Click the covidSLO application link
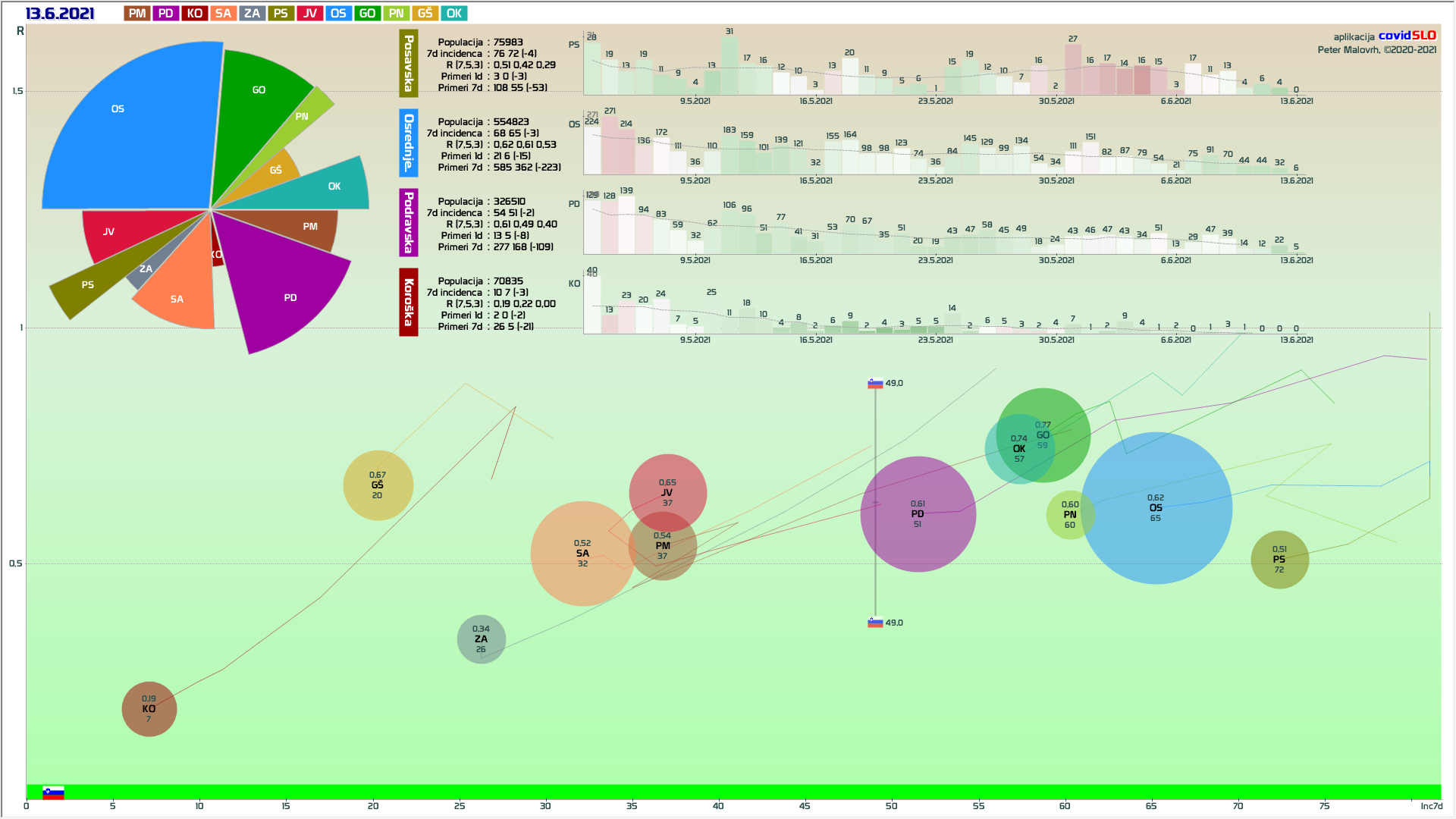Screen dimensions: 1456x819 (x=1407, y=36)
